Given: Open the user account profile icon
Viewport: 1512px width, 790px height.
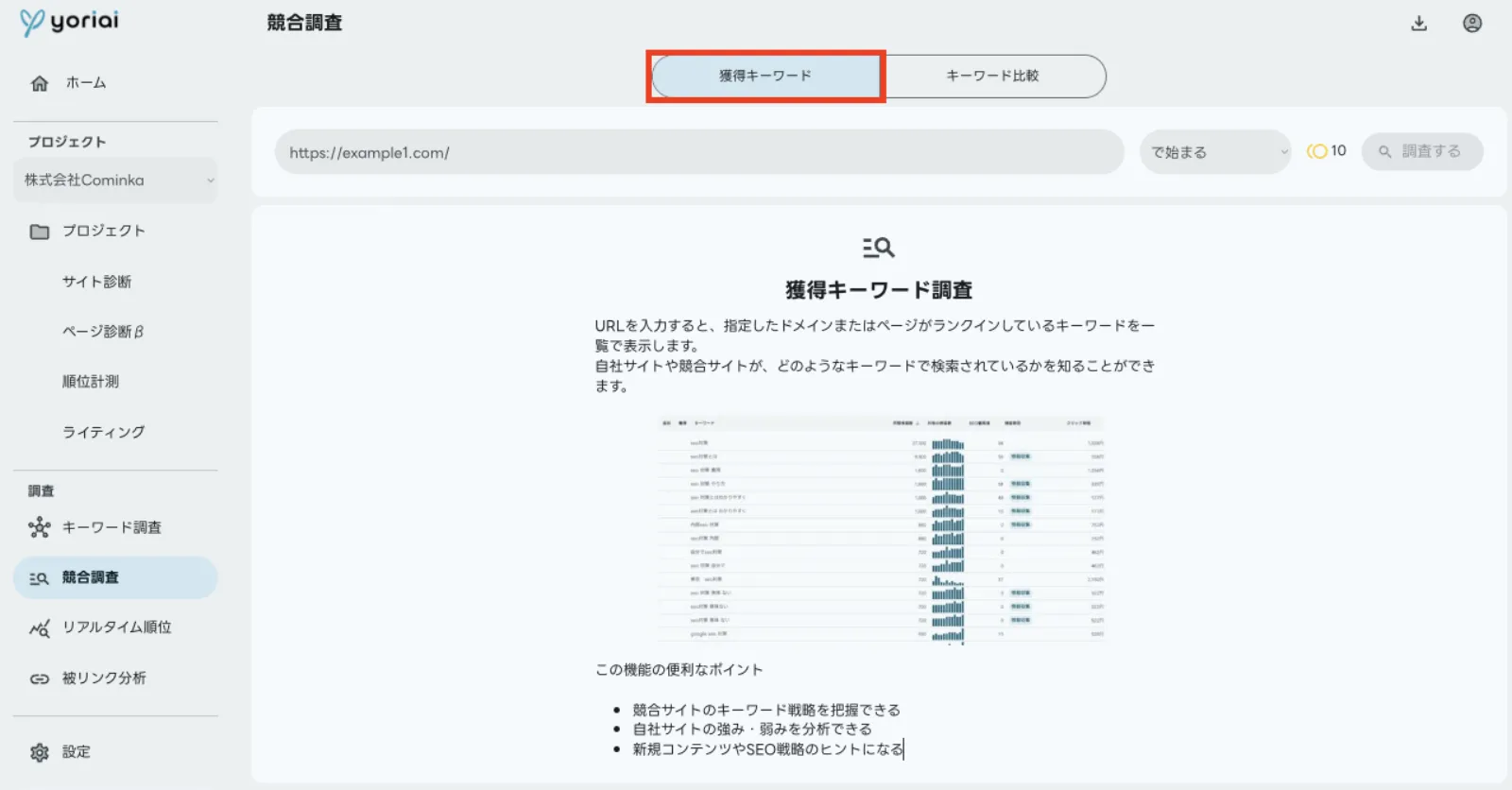Looking at the screenshot, I should pos(1472,24).
